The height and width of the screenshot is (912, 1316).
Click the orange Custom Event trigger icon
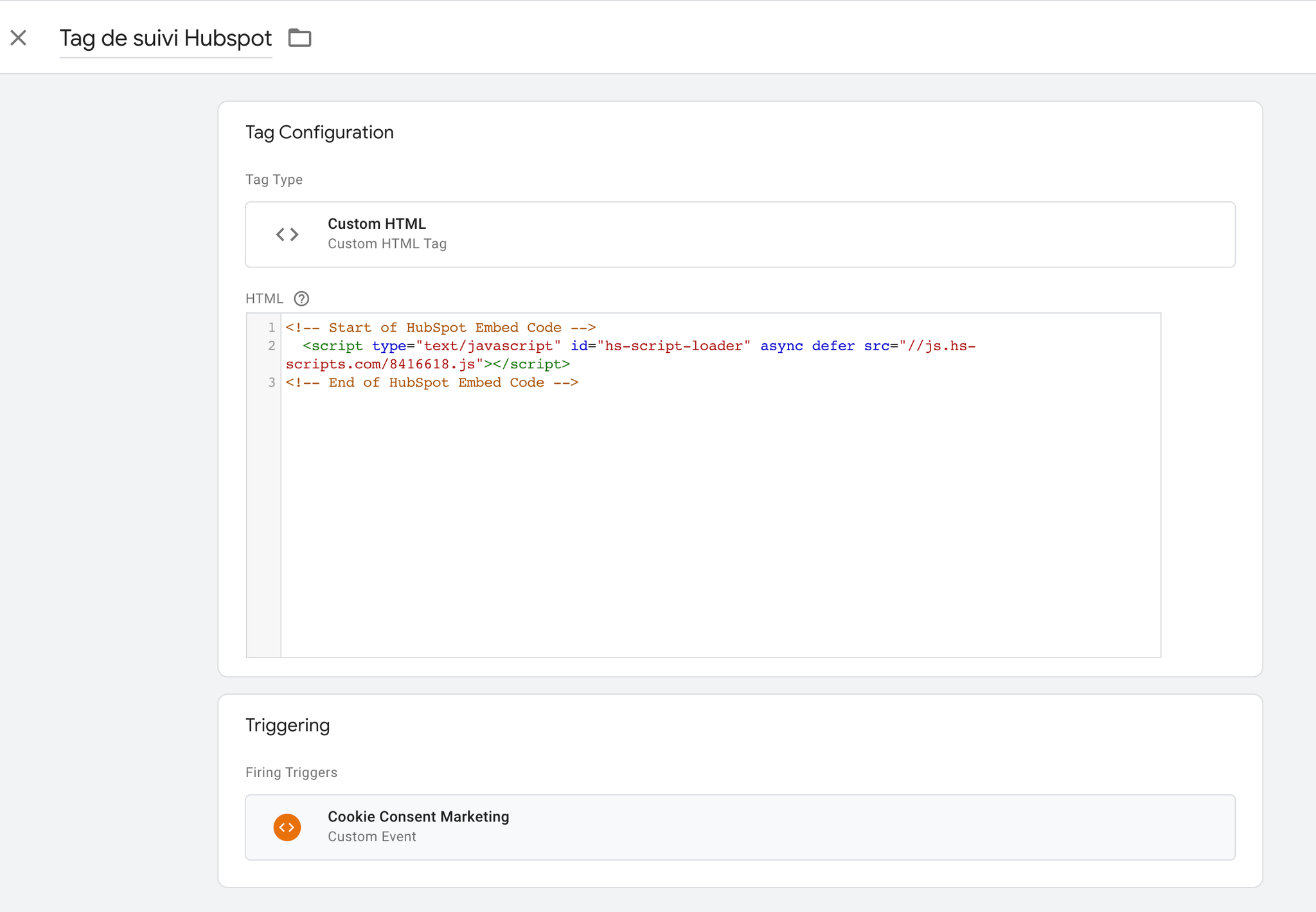[287, 827]
